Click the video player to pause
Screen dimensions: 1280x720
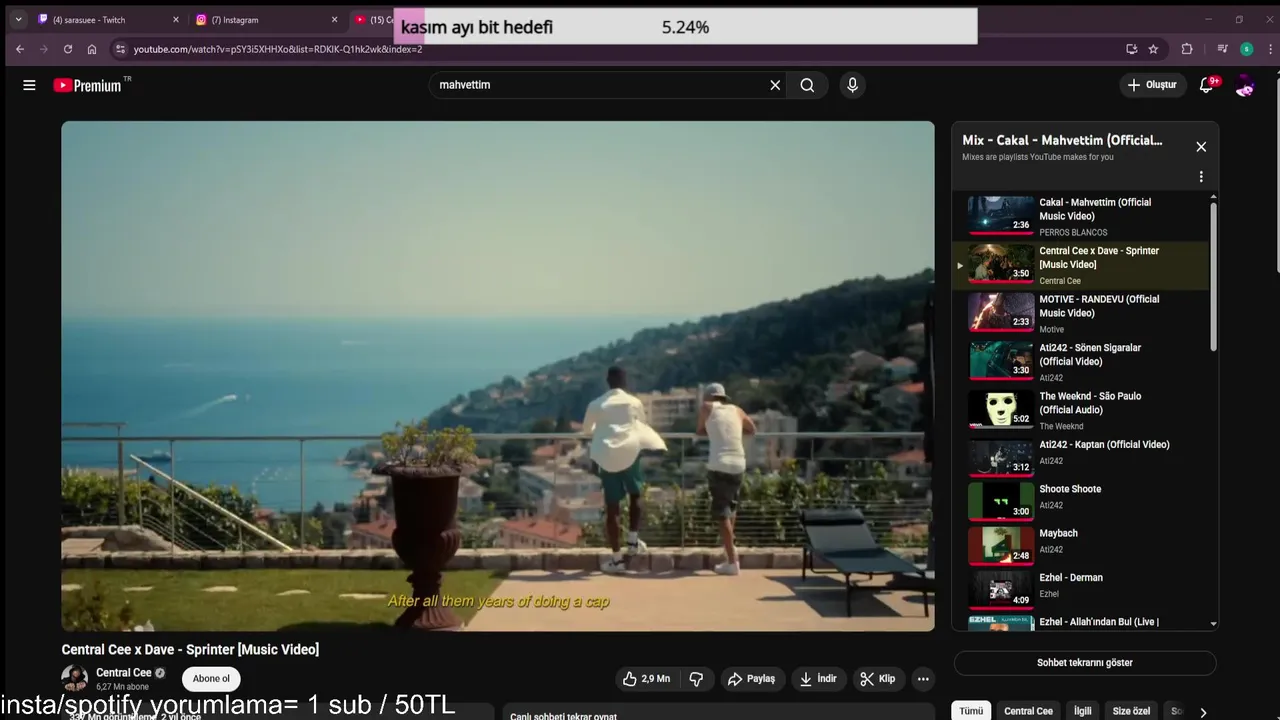tap(498, 376)
